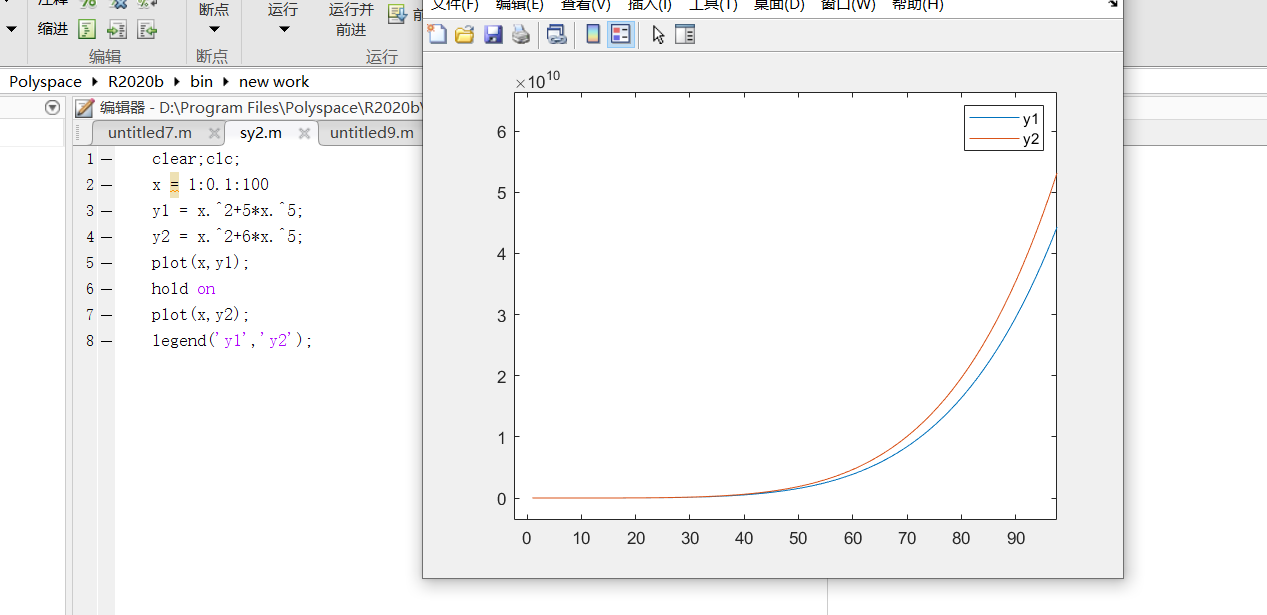Click the New Figure icon in figure toolbar

437,35
